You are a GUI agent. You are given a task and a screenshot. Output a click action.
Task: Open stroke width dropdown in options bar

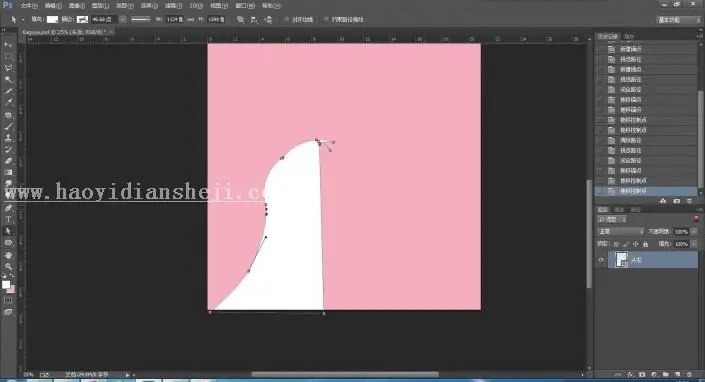pyautogui.click(x=123, y=19)
